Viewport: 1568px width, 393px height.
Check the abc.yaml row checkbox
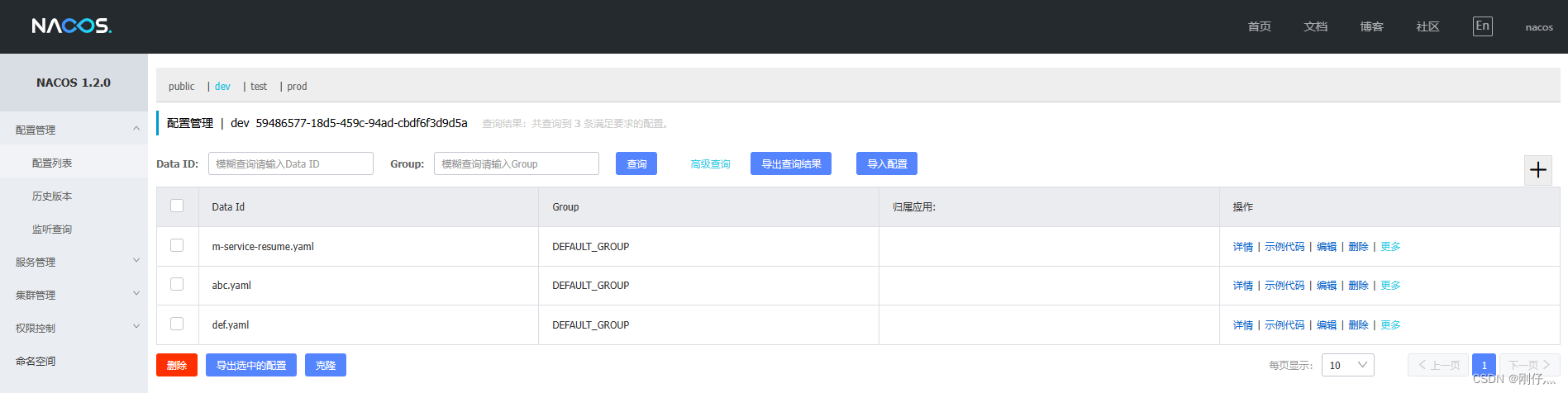(x=177, y=284)
